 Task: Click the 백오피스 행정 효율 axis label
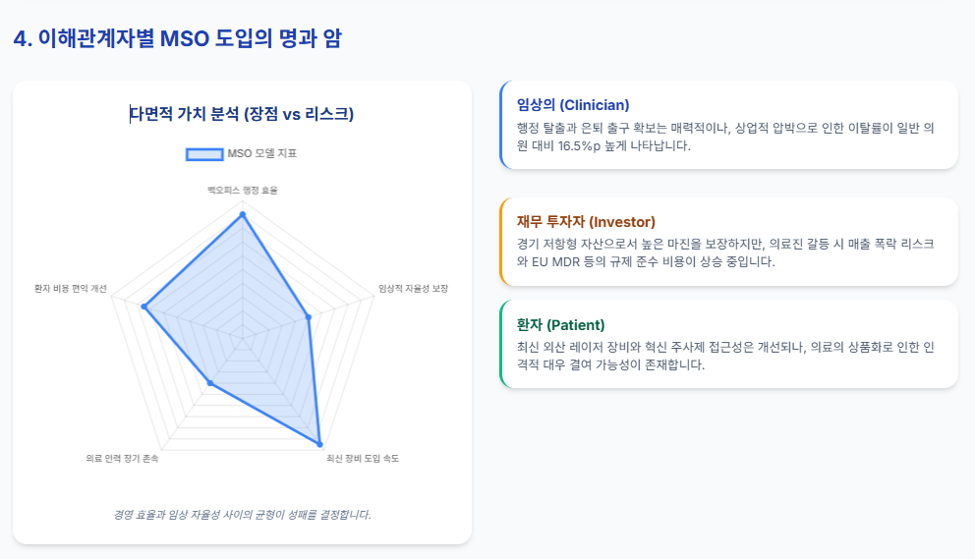pyautogui.click(x=243, y=190)
